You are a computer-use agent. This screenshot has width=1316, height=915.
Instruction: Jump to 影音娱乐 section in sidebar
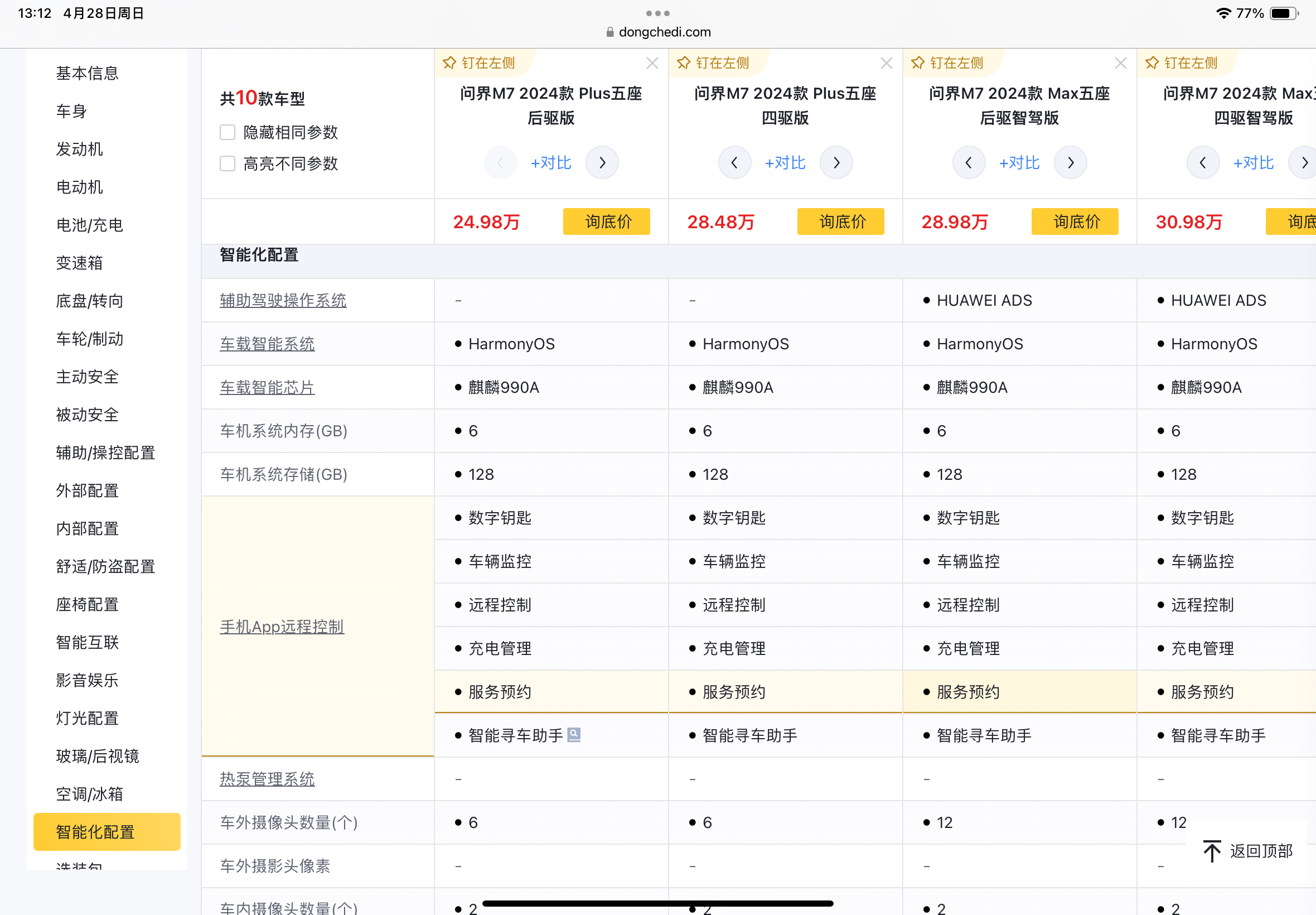[x=87, y=681]
